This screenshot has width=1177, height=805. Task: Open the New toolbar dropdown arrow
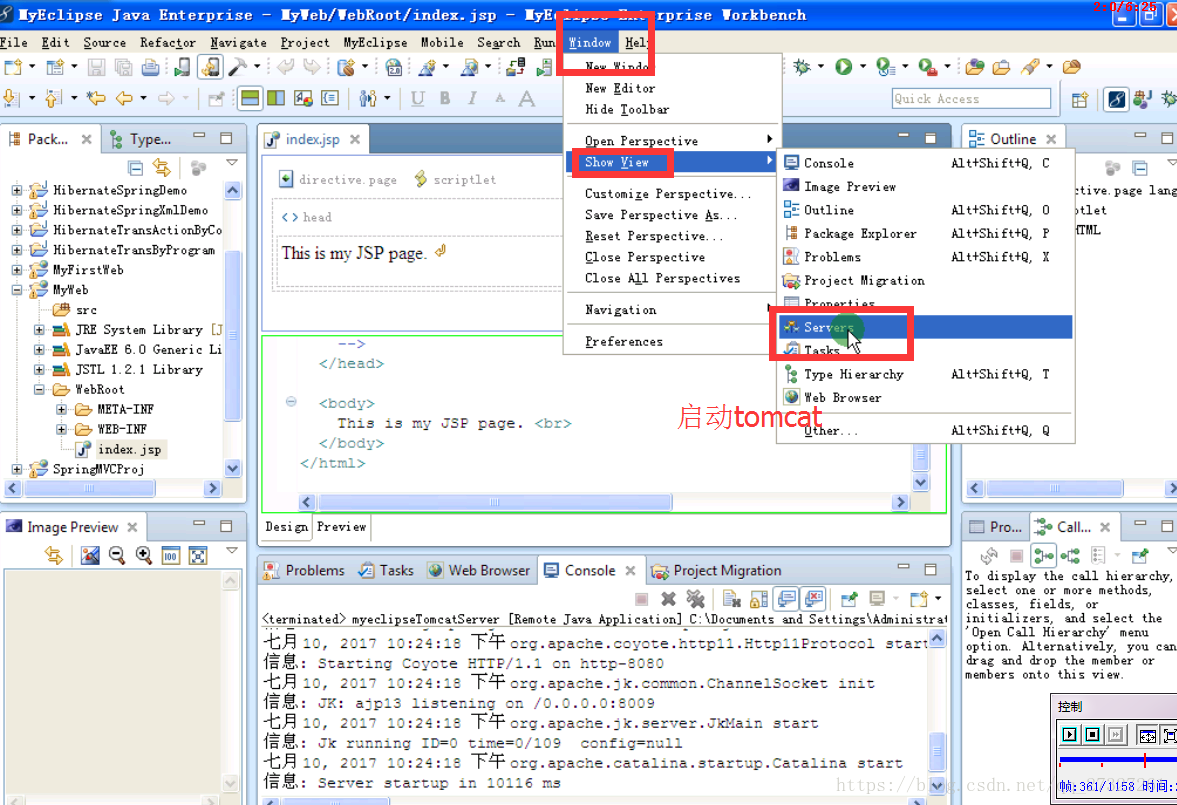coord(32,68)
